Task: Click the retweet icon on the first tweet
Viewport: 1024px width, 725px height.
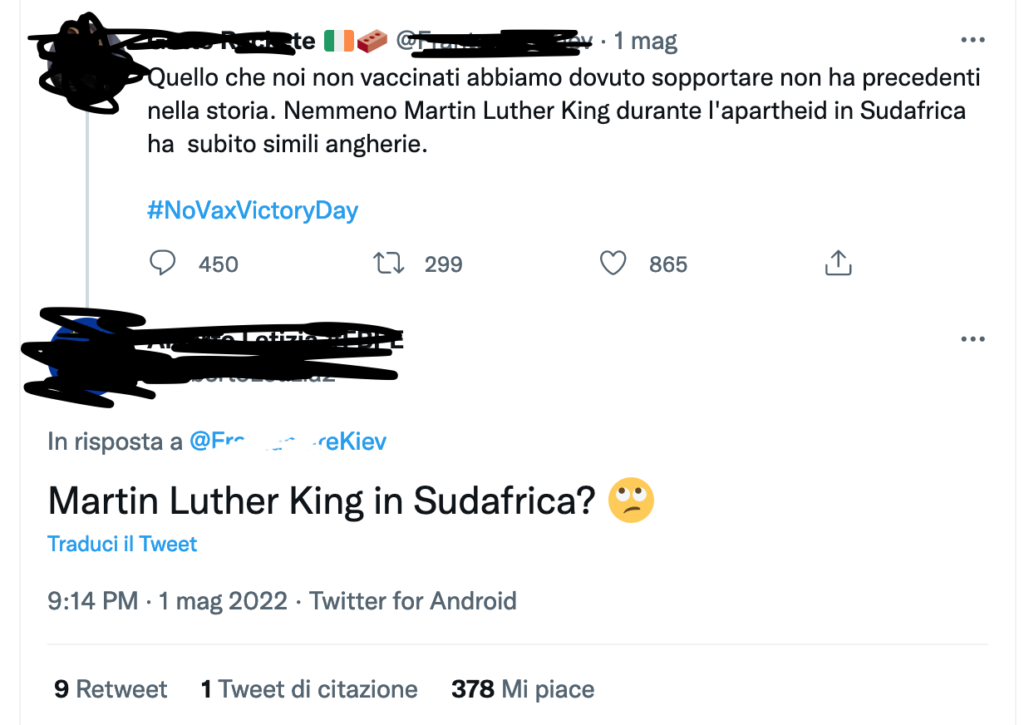Action: pos(388,263)
